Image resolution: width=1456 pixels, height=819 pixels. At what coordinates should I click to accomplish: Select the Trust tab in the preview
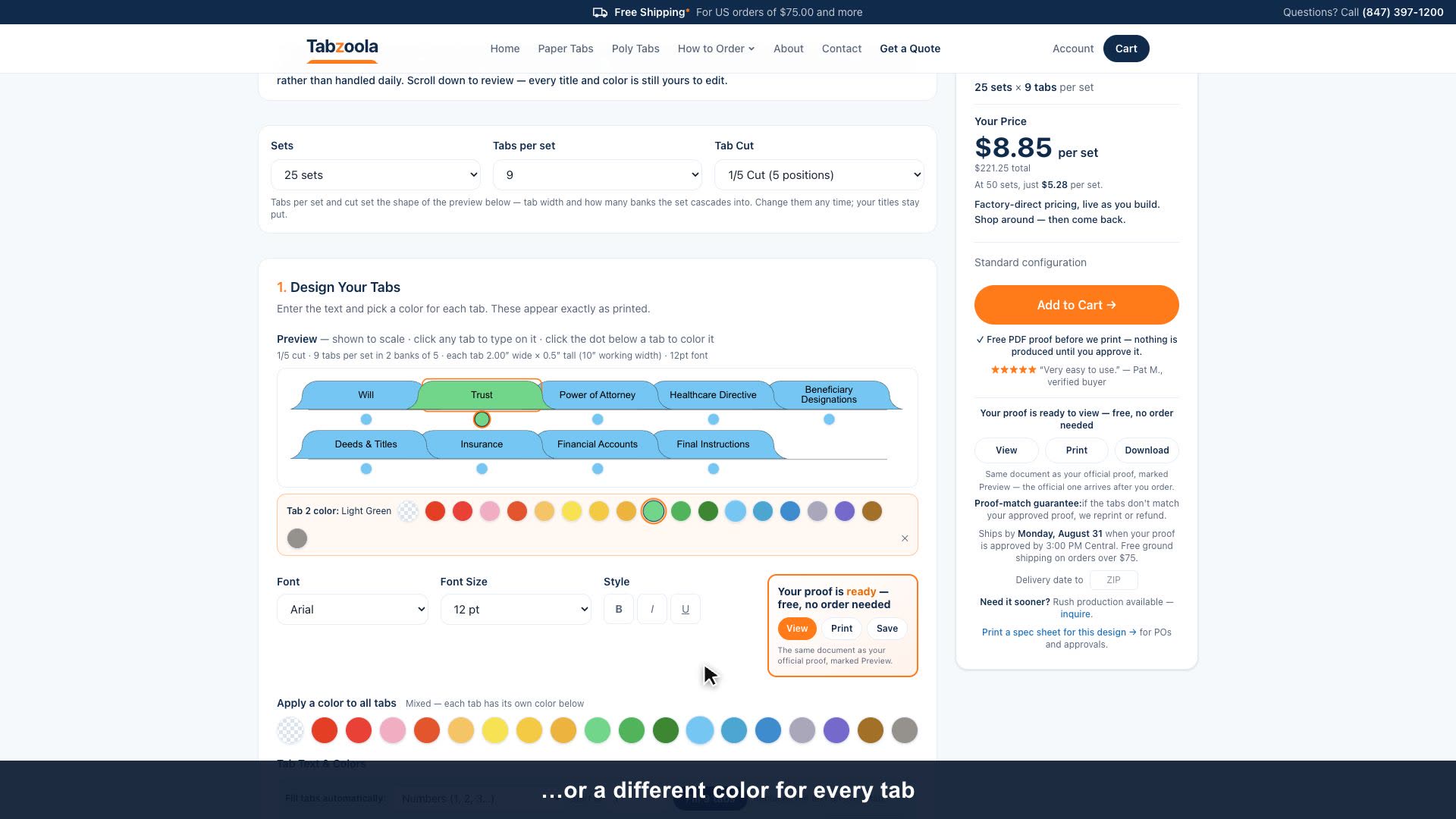(482, 395)
